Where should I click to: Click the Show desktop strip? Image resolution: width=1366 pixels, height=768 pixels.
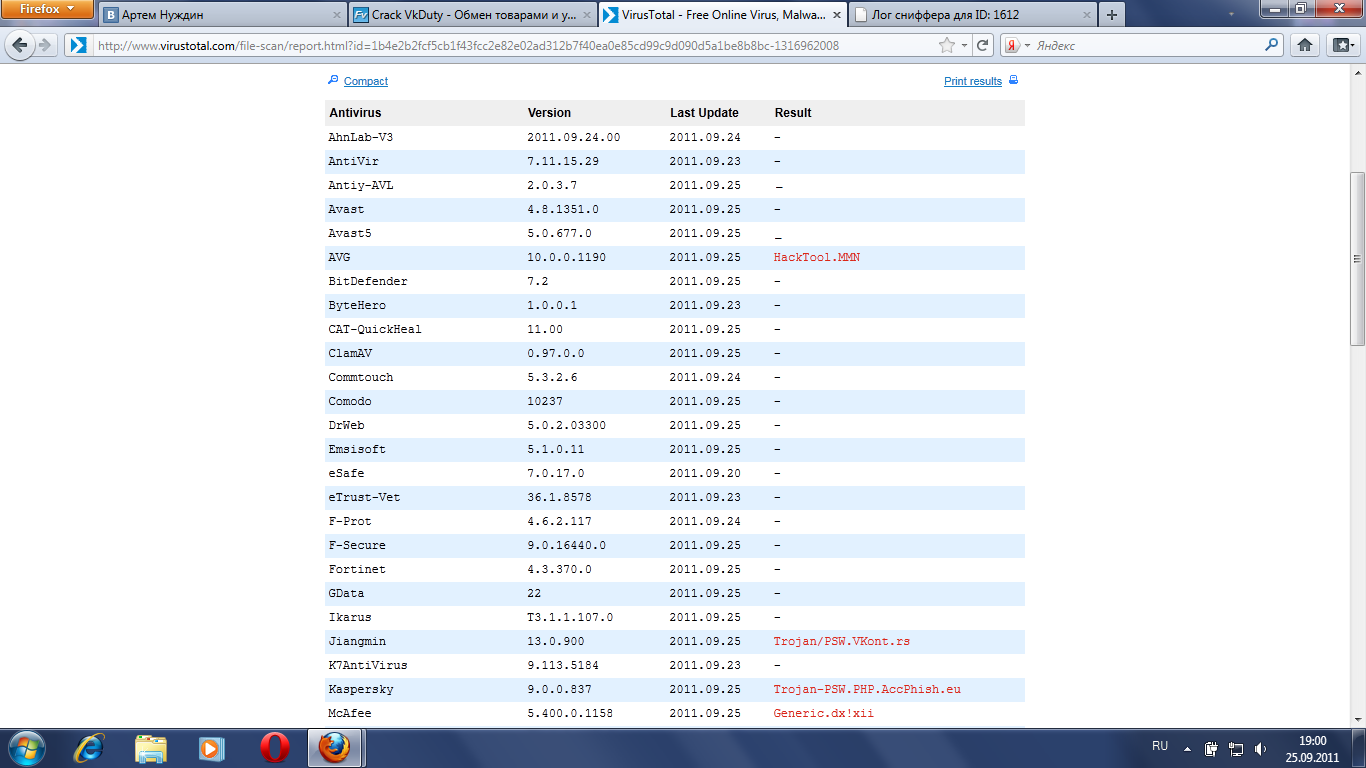(1359, 748)
